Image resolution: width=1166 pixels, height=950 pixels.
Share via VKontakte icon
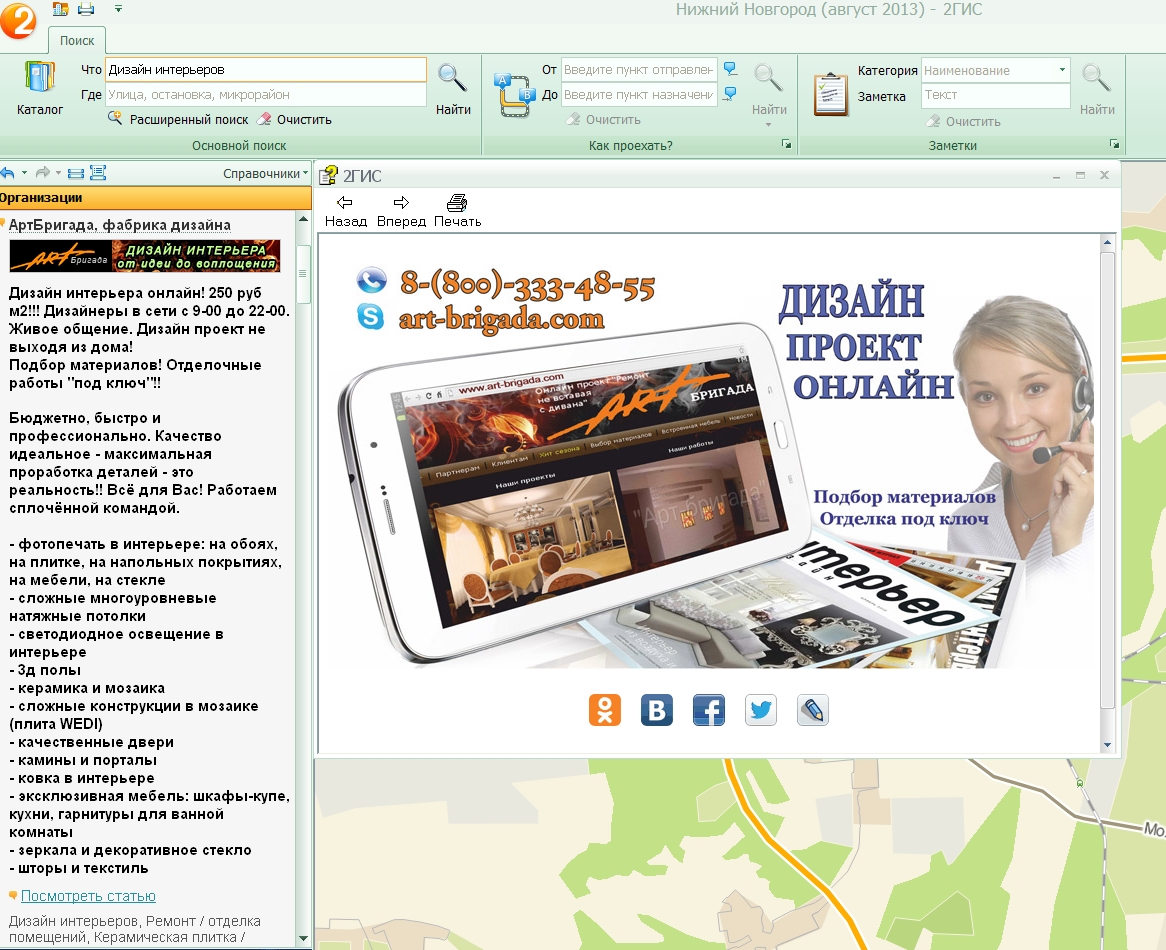pos(657,710)
